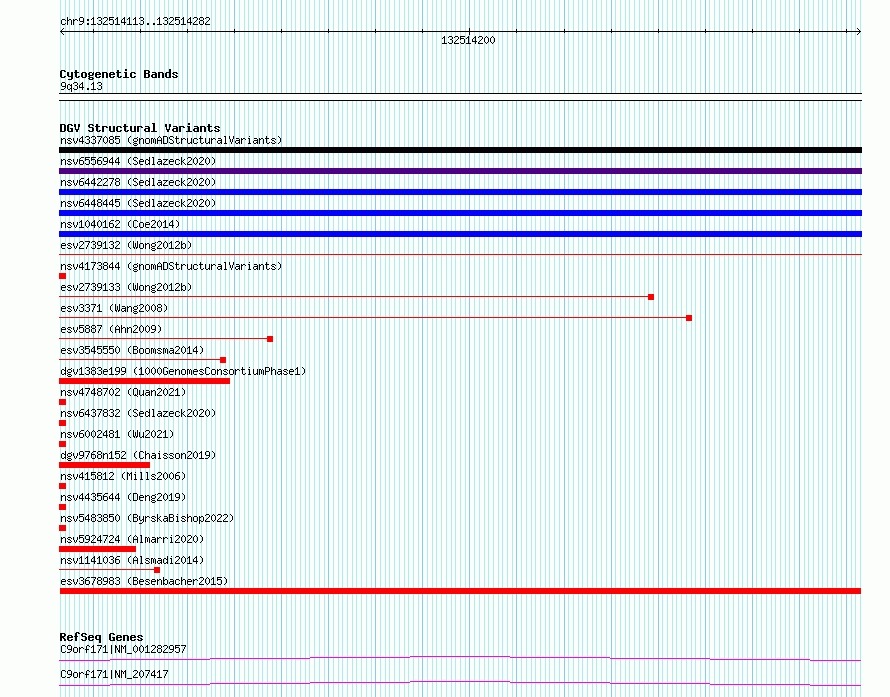Click red end block of esv3545550
Image resolution: width=890 pixels, height=697 pixels.
pyautogui.click(x=223, y=360)
